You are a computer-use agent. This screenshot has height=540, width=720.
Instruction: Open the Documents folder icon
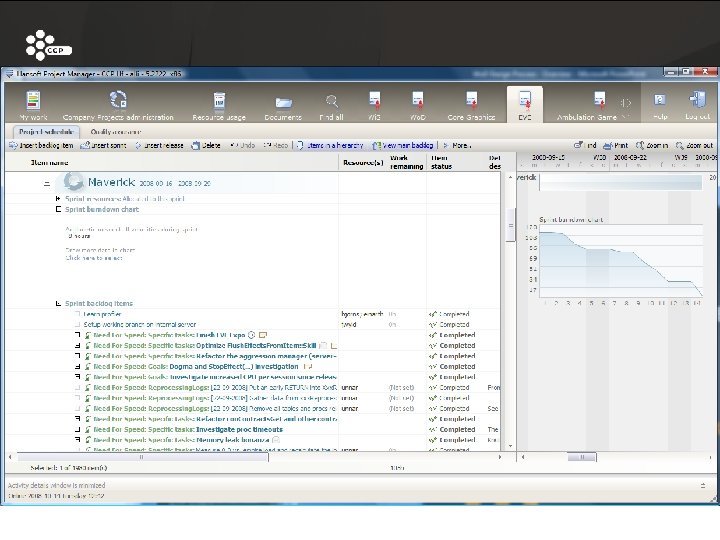click(283, 103)
